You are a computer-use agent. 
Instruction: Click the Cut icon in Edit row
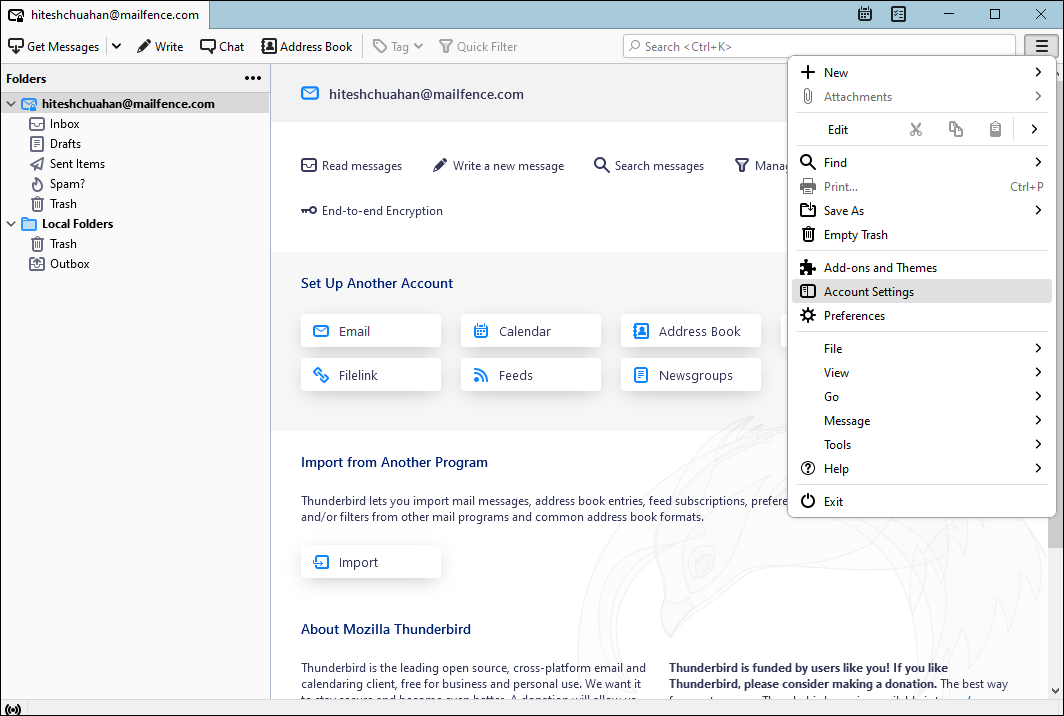(916, 129)
